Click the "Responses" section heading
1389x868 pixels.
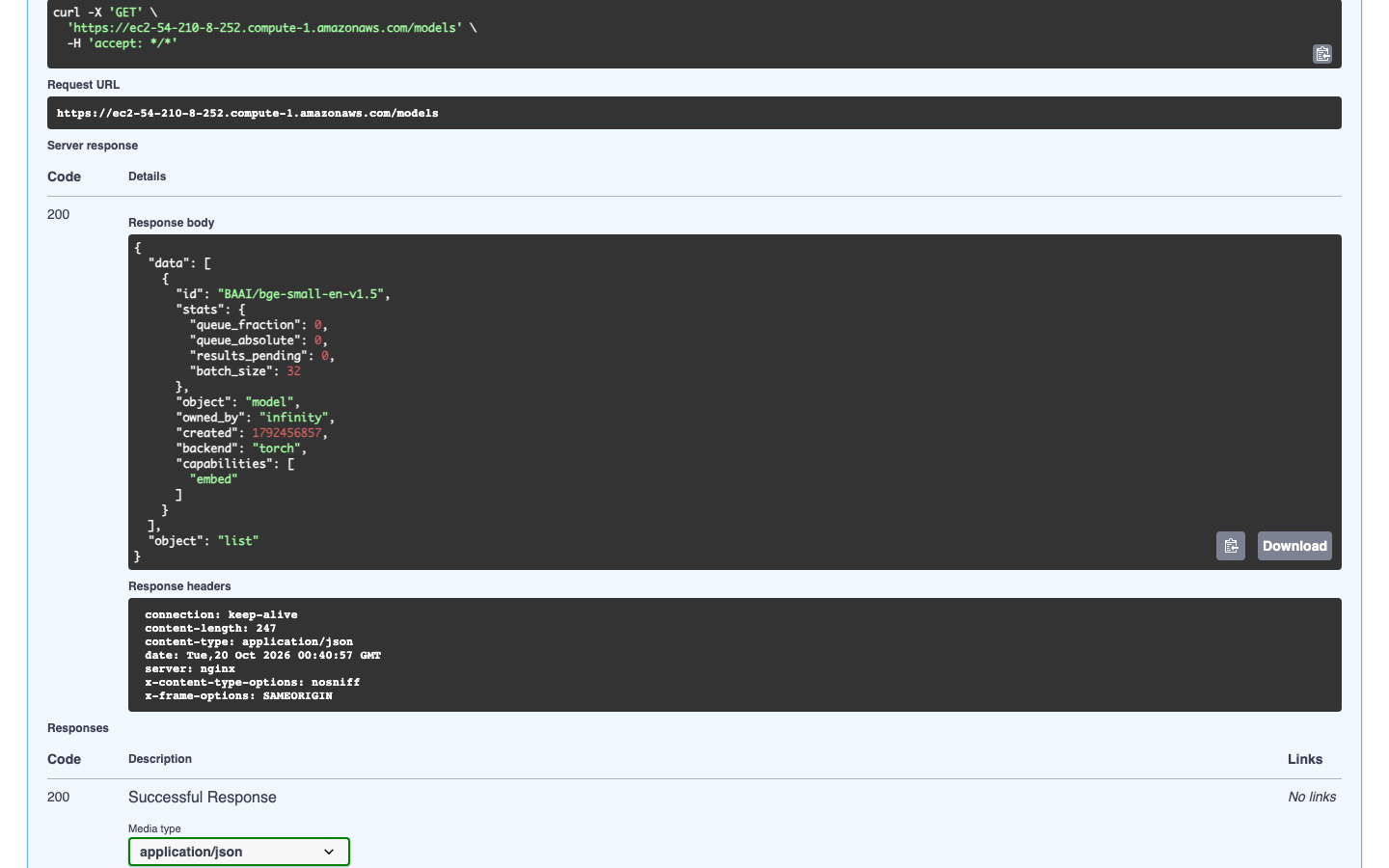(x=78, y=728)
